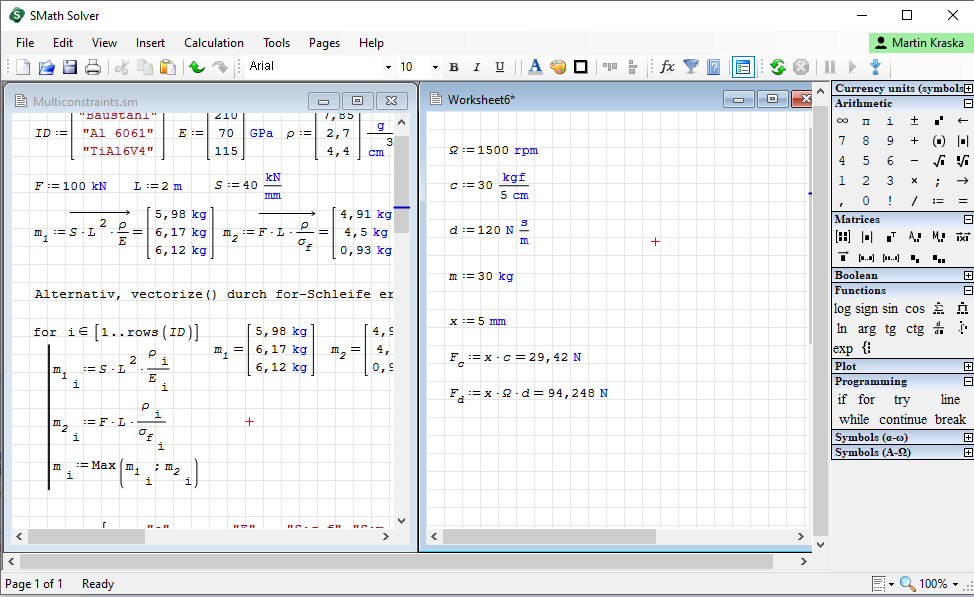Open the Calculation menu

(x=214, y=43)
